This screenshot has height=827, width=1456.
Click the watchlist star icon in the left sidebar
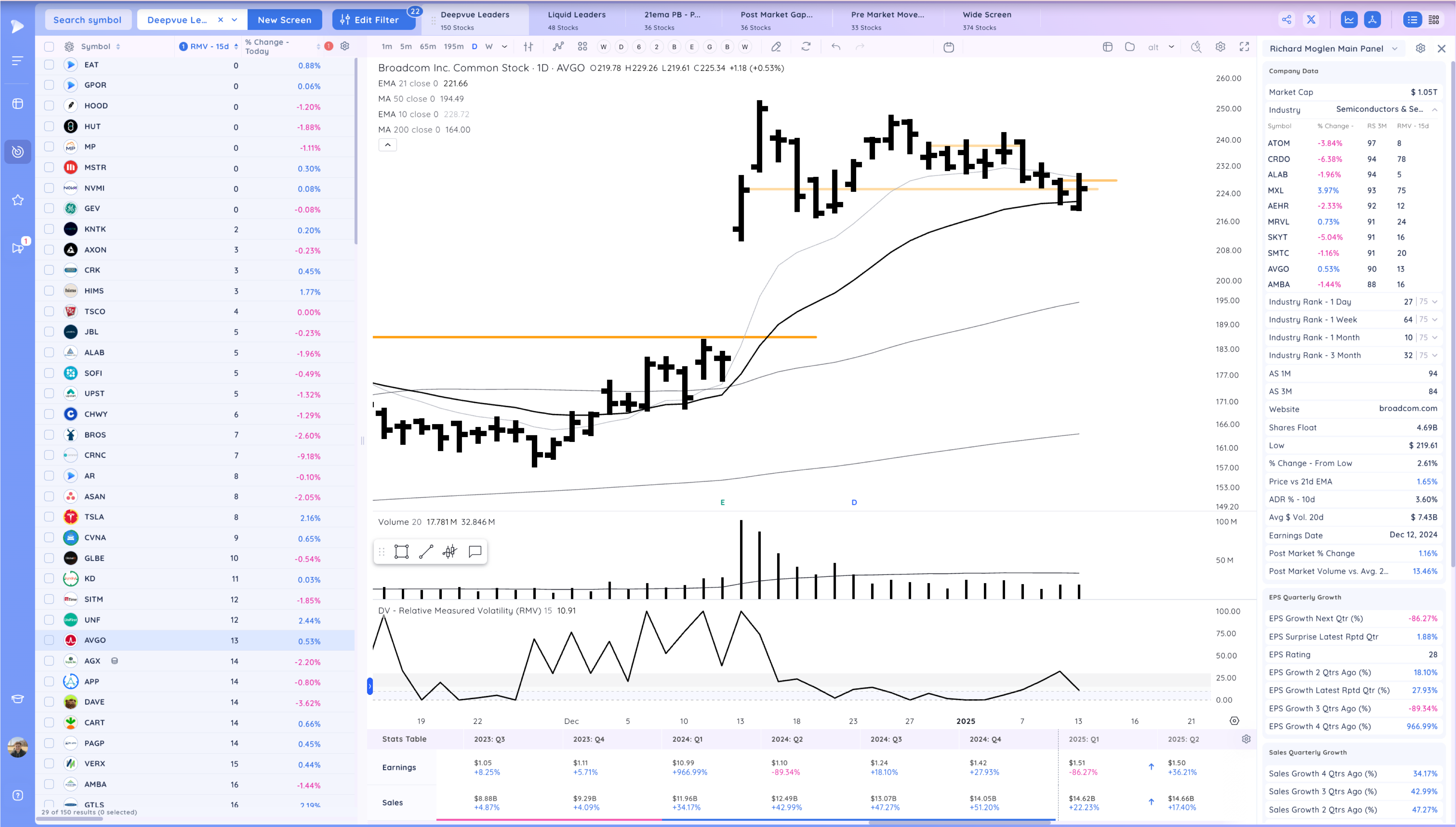click(x=17, y=200)
